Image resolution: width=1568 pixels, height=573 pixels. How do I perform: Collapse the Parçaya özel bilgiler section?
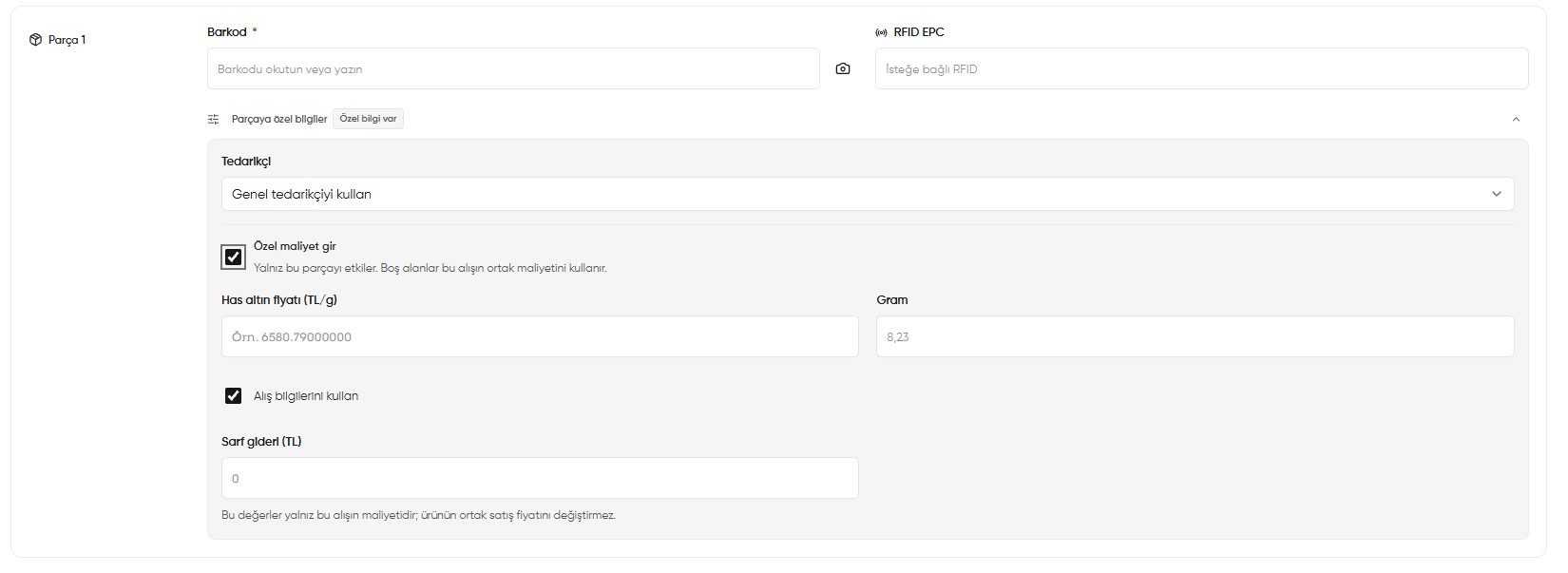pos(1516,119)
